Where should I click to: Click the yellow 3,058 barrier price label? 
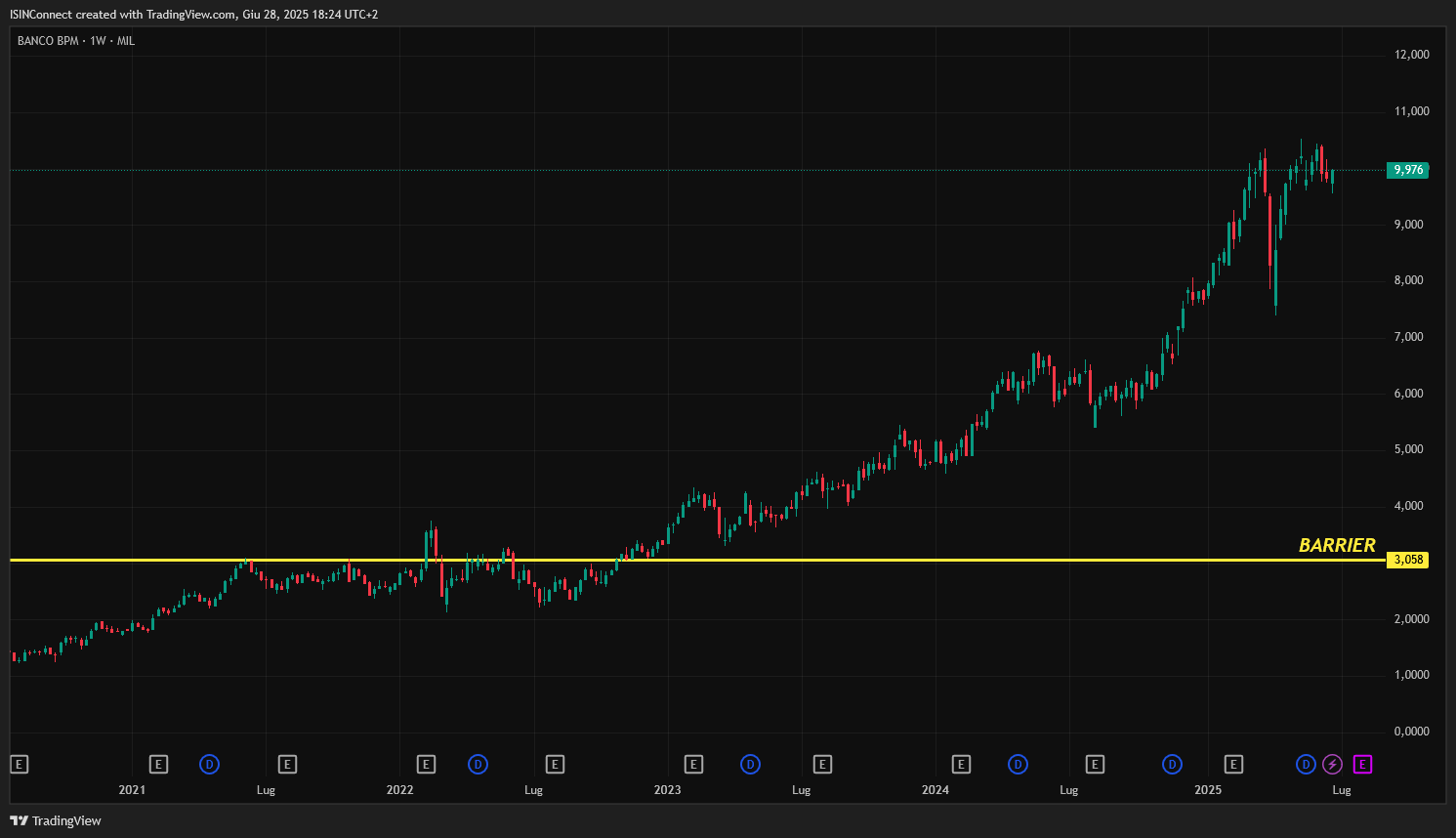tap(1408, 560)
